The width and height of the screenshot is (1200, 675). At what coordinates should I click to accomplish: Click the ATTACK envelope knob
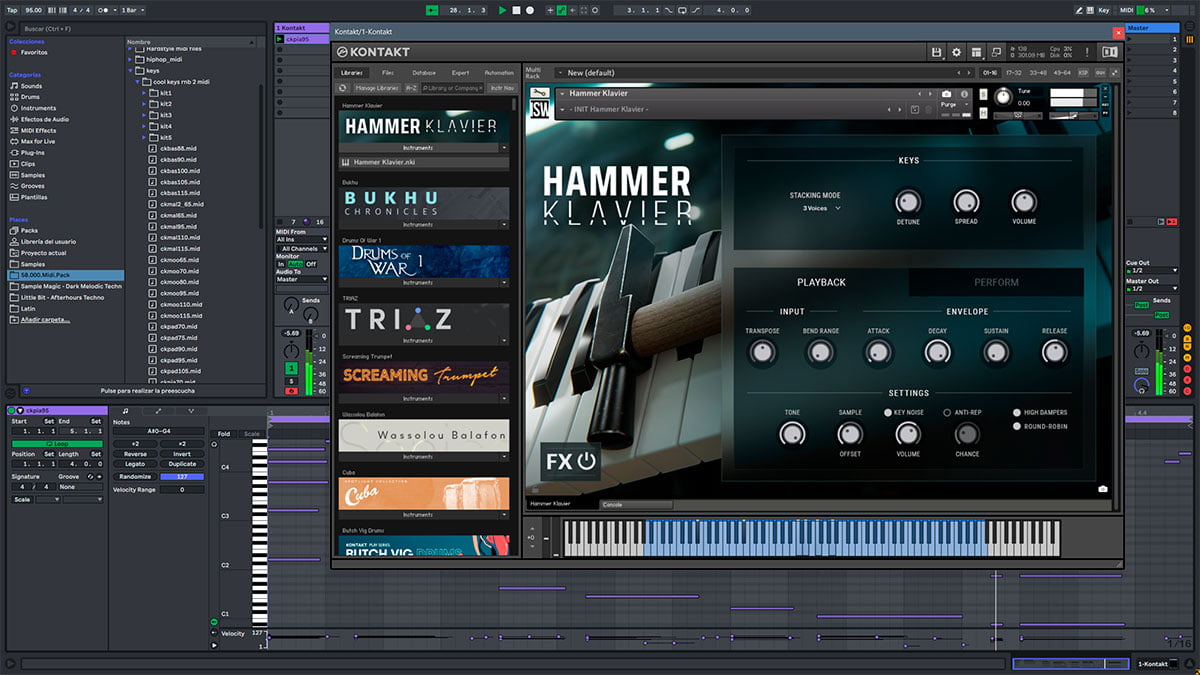pyautogui.click(x=878, y=351)
